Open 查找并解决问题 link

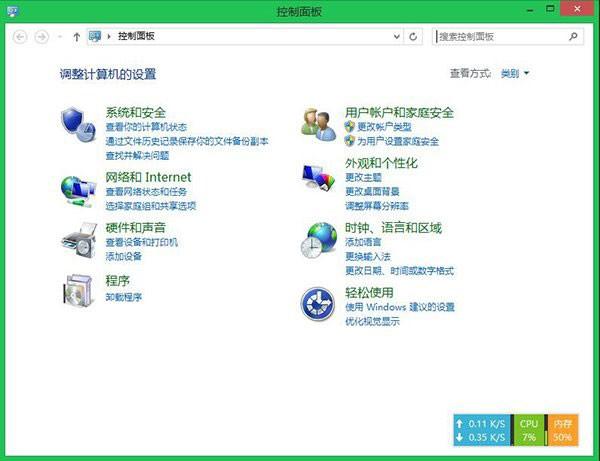pyautogui.click(x=137, y=155)
